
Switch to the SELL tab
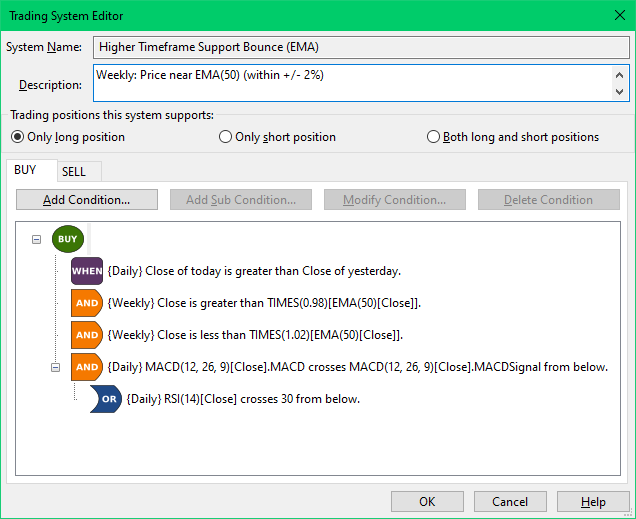(x=79, y=172)
